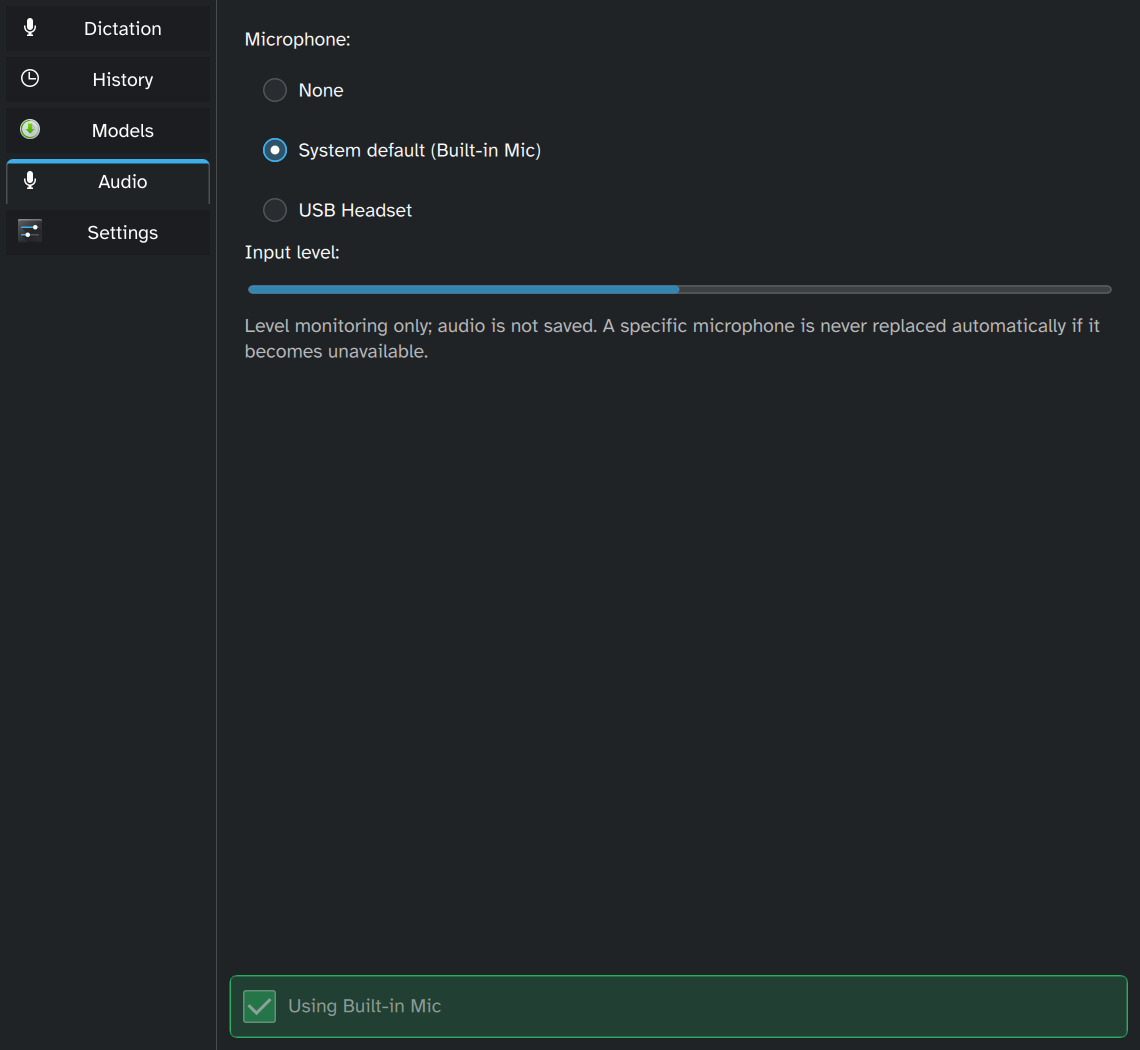Click the 'Input level:' label
The image size is (1140, 1050).
tap(292, 252)
